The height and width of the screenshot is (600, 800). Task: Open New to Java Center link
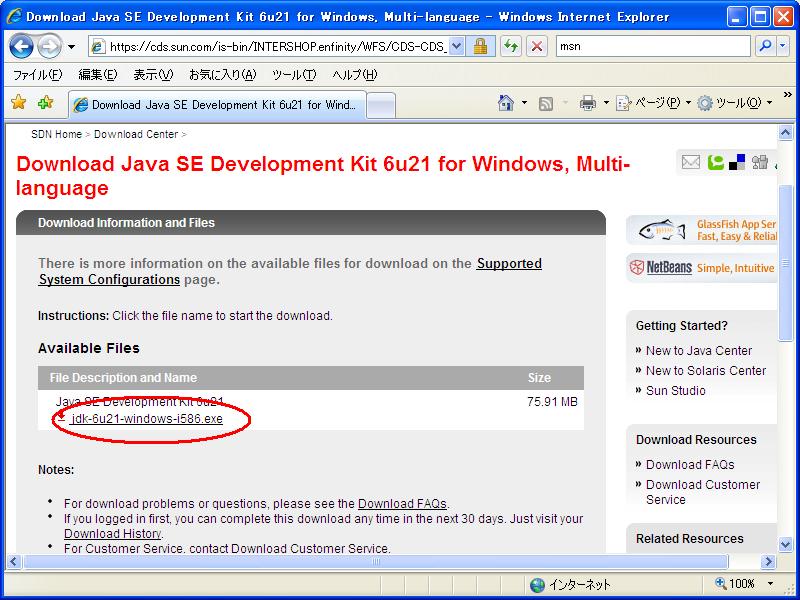pyautogui.click(x=699, y=351)
